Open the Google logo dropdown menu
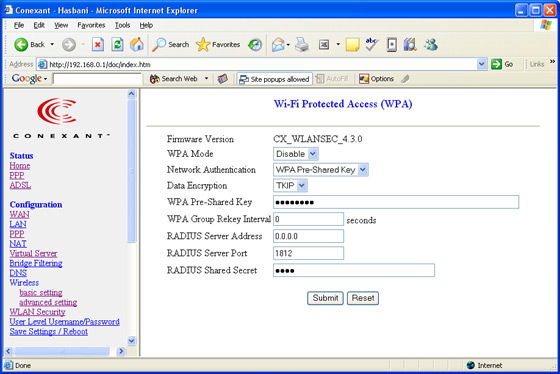This screenshot has height=374, width=560. 46,79
